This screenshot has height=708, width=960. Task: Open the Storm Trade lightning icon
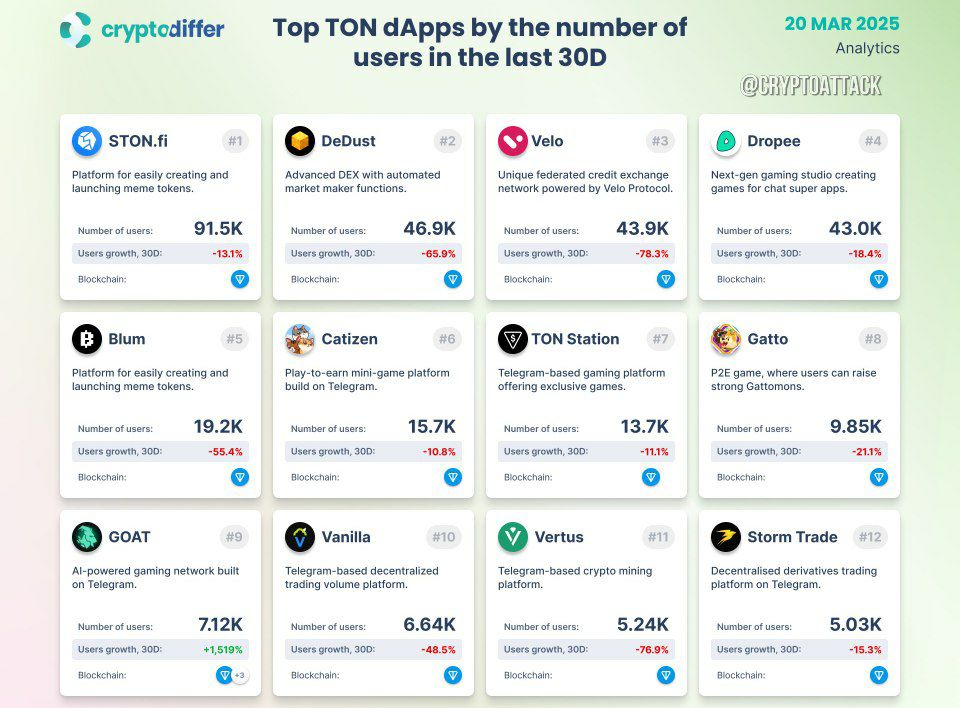point(726,537)
